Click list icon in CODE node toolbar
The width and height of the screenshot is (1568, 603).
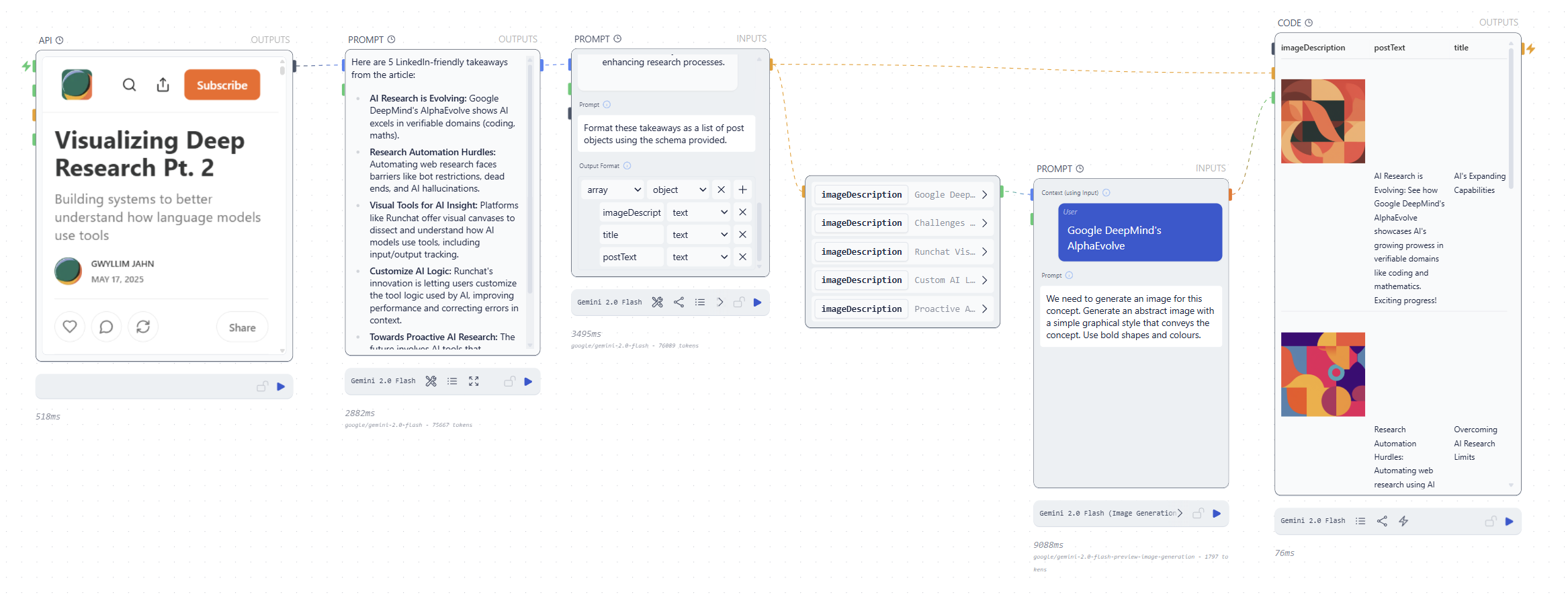(1360, 521)
